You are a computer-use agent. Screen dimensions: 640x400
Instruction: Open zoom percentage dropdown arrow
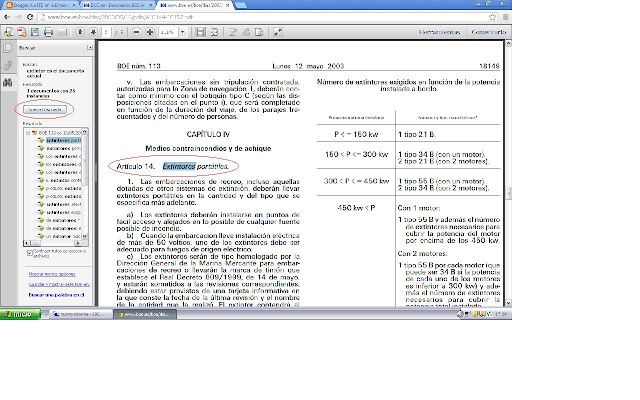[182, 32]
